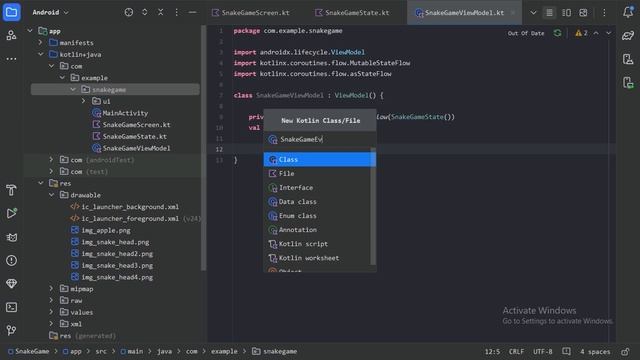This screenshot has height=360, width=640.
Task: Click snakegame breadcrumb in navigation bar
Action: coord(274,351)
